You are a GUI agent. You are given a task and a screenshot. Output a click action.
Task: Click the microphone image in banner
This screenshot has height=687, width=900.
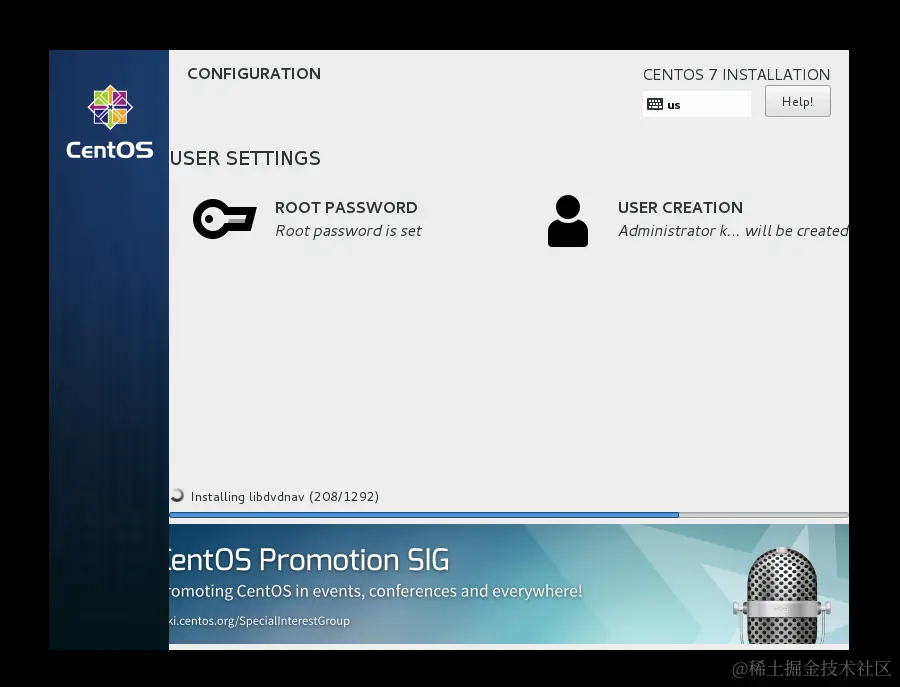[x=781, y=595]
